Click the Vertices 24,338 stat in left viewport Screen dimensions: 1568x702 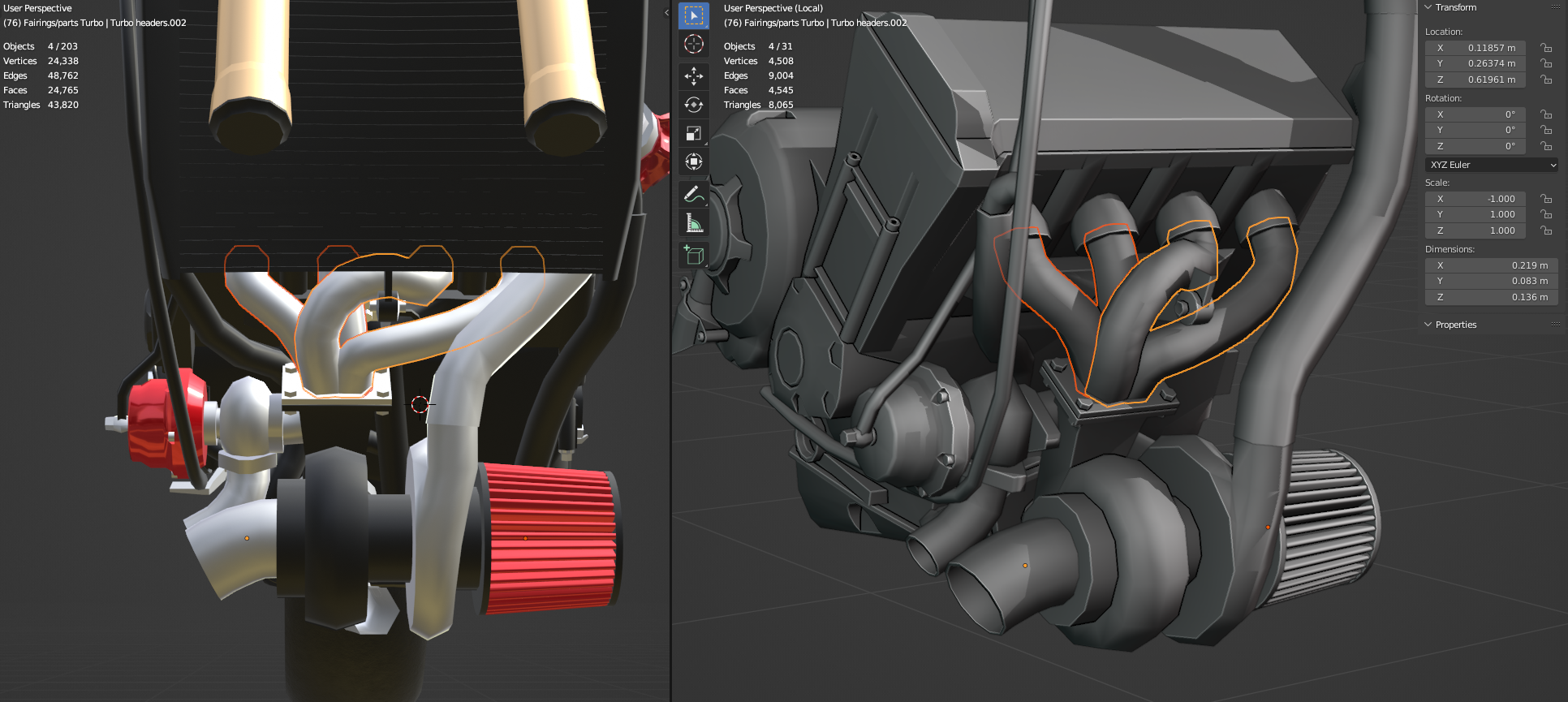41,61
